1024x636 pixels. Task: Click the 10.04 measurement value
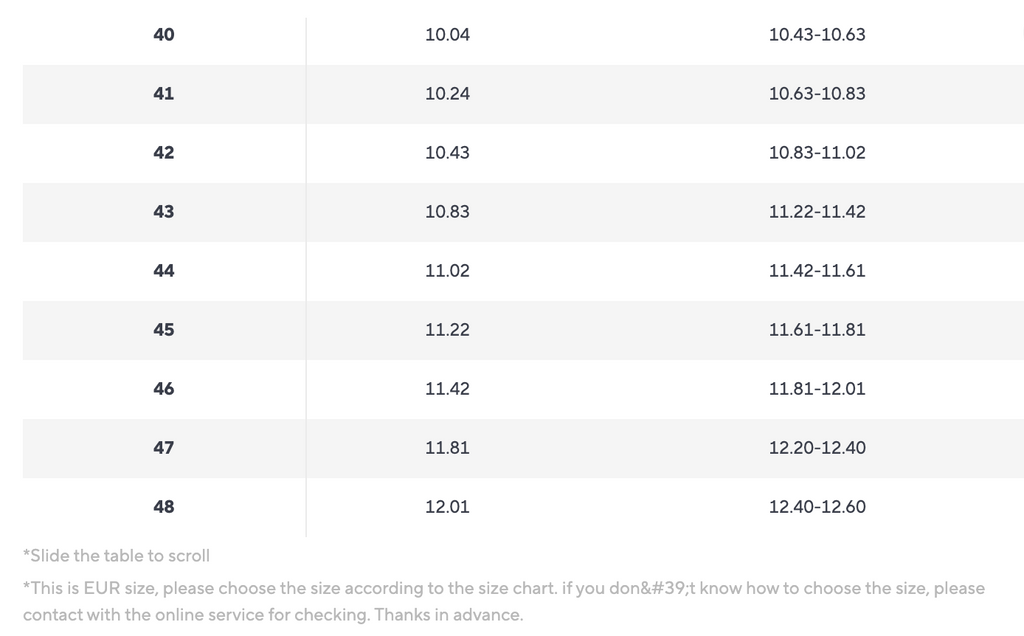click(447, 35)
